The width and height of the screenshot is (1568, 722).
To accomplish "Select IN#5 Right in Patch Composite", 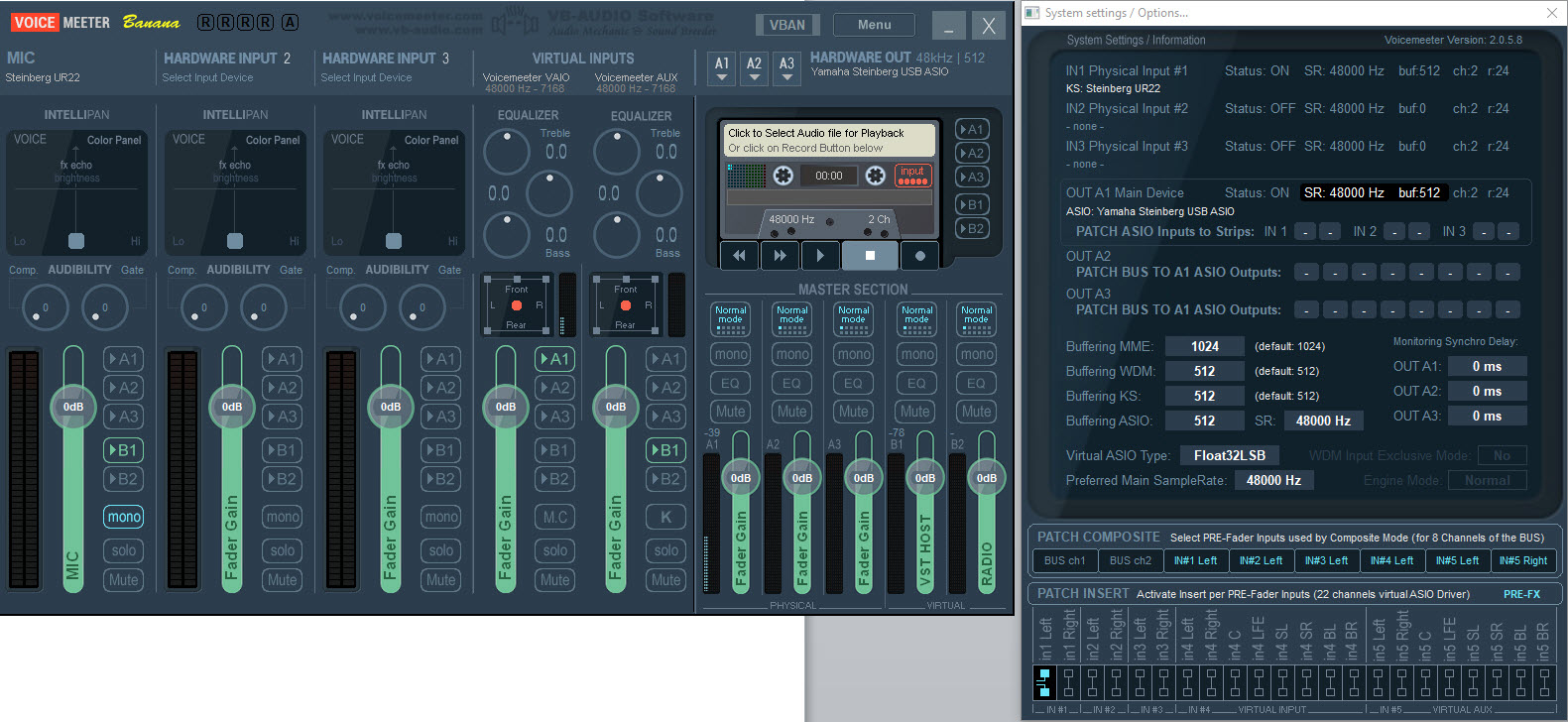I will pos(1523,560).
